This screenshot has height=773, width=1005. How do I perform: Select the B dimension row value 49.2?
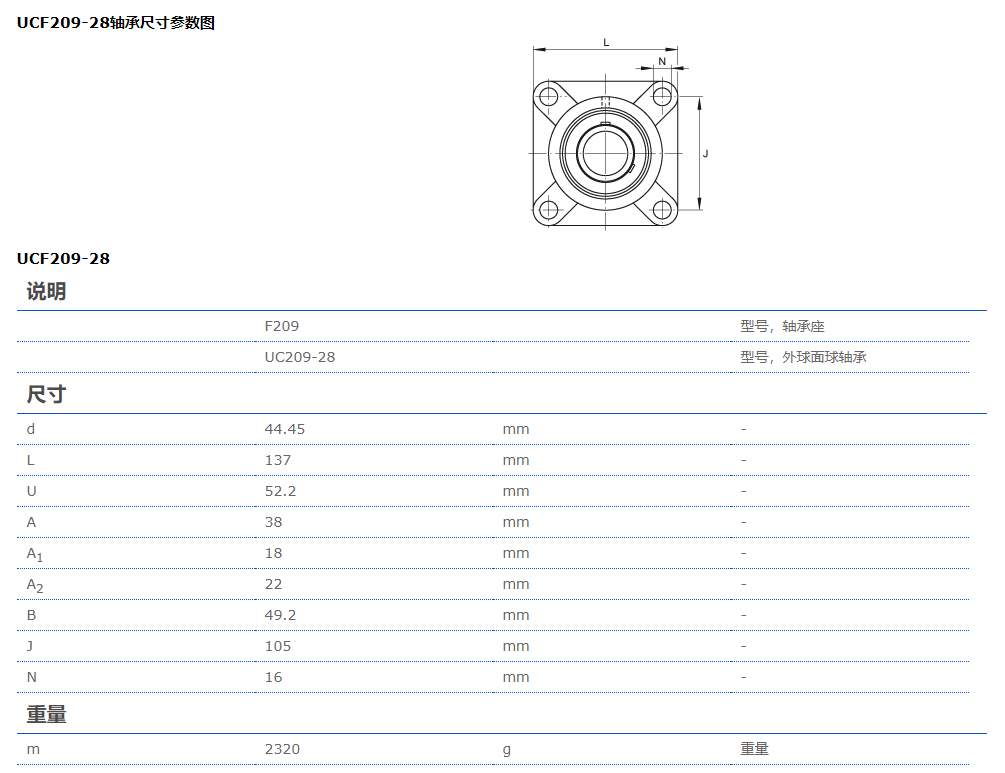coord(281,614)
